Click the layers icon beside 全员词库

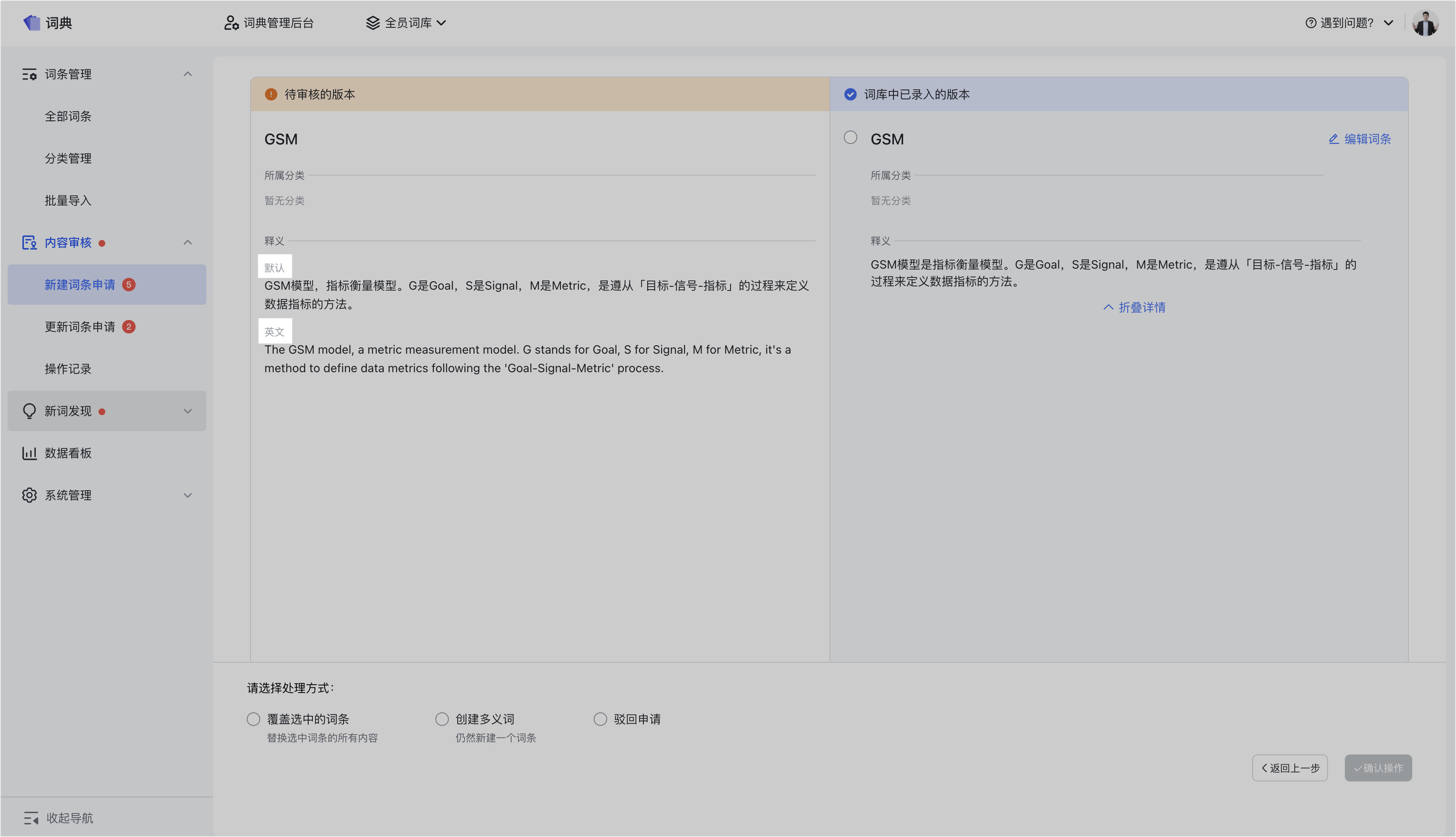coord(373,23)
